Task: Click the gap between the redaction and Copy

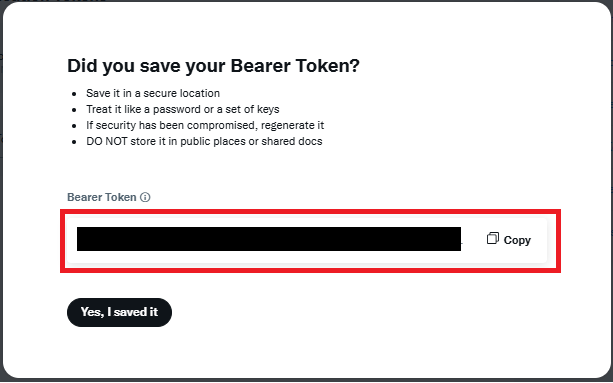Action: [x=474, y=239]
